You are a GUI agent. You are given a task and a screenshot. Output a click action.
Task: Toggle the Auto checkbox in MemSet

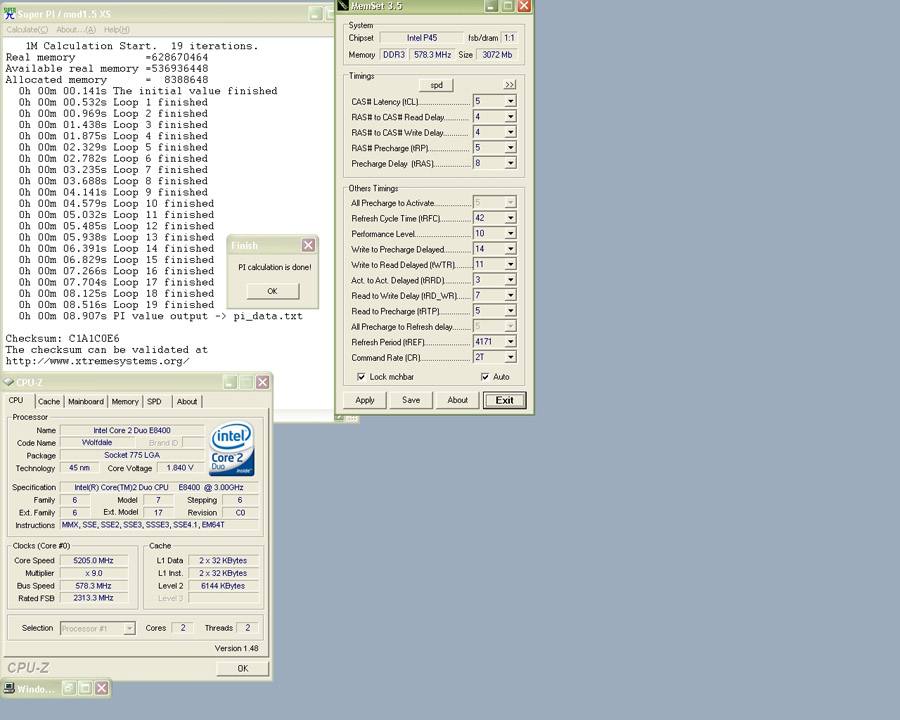(x=485, y=377)
